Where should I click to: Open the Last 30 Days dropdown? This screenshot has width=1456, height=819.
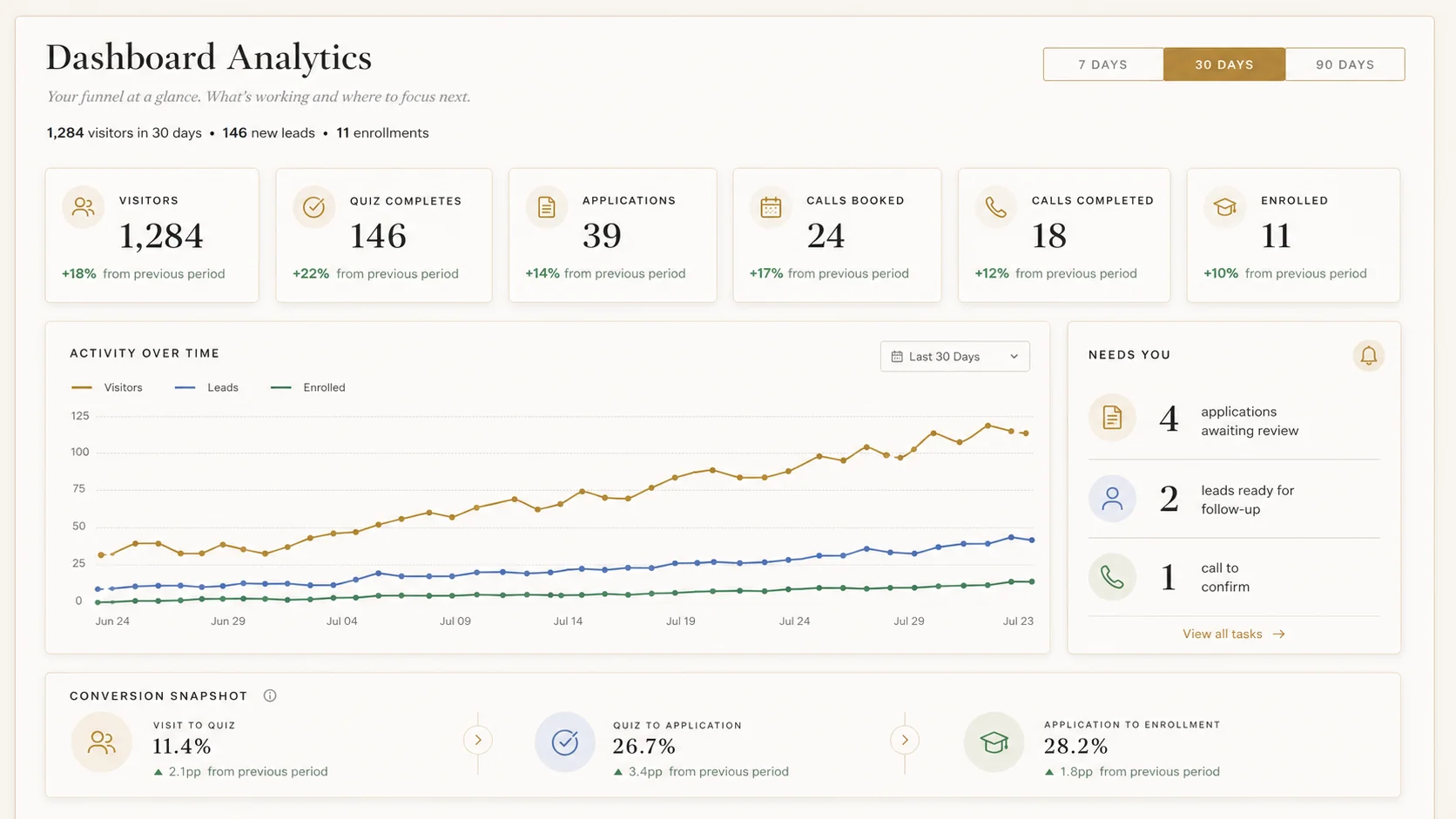tap(954, 357)
